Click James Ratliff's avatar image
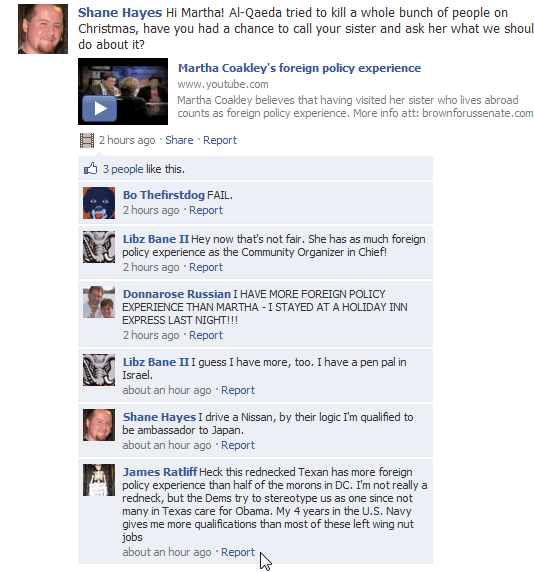 (x=99, y=480)
